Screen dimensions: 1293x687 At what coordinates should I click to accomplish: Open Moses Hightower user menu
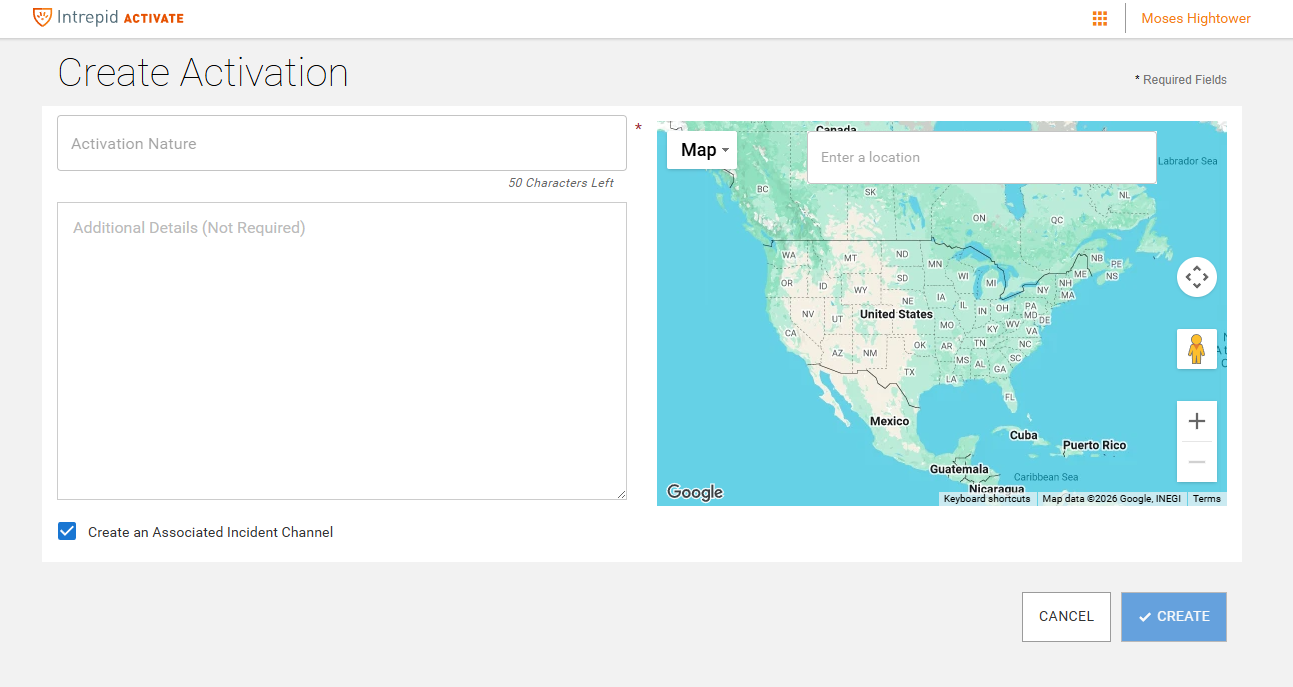(1196, 18)
